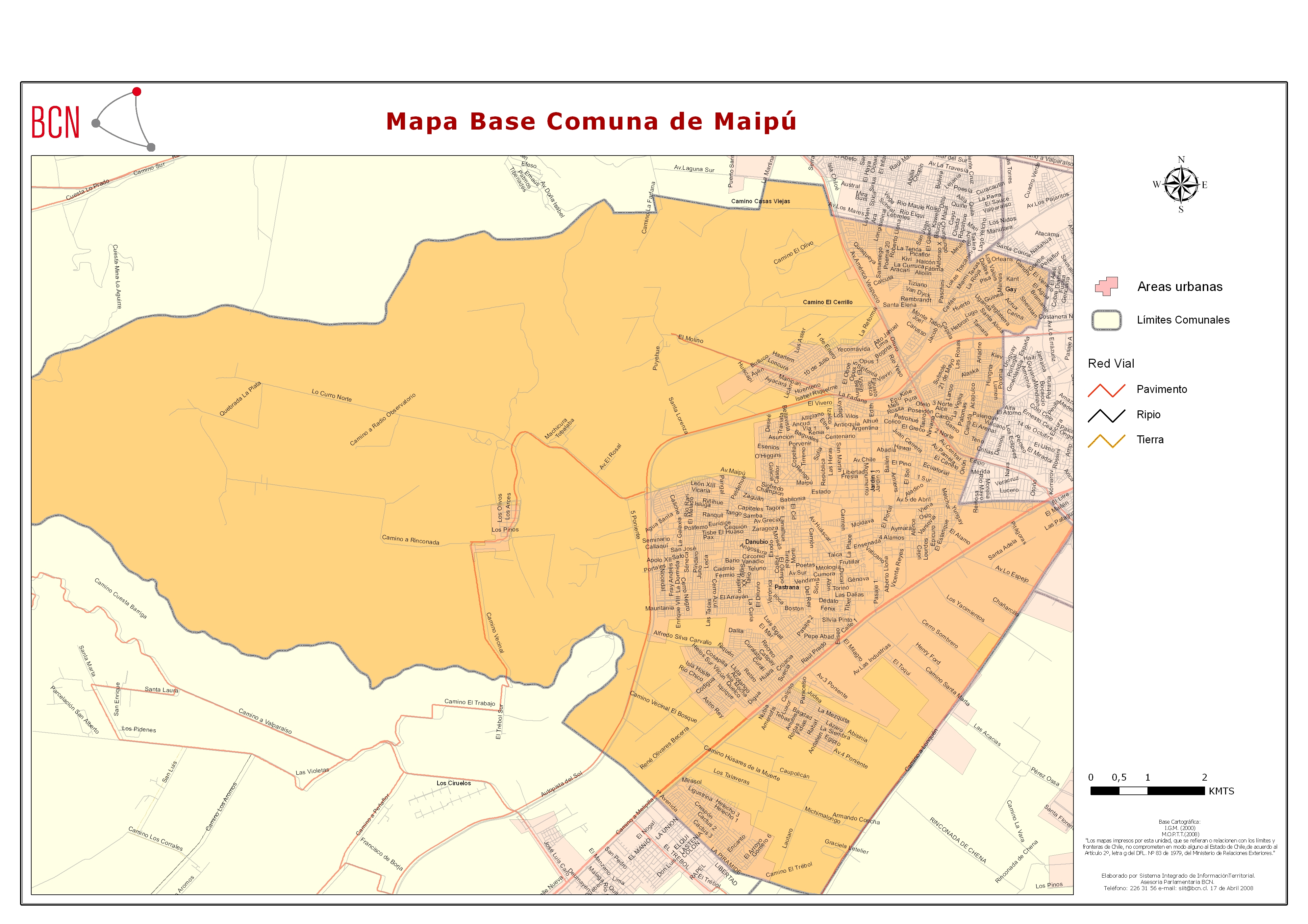This screenshot has width=1308, height=924.
Task: Click the Camino Casas Viejas label
Action: tap(760, 201)
